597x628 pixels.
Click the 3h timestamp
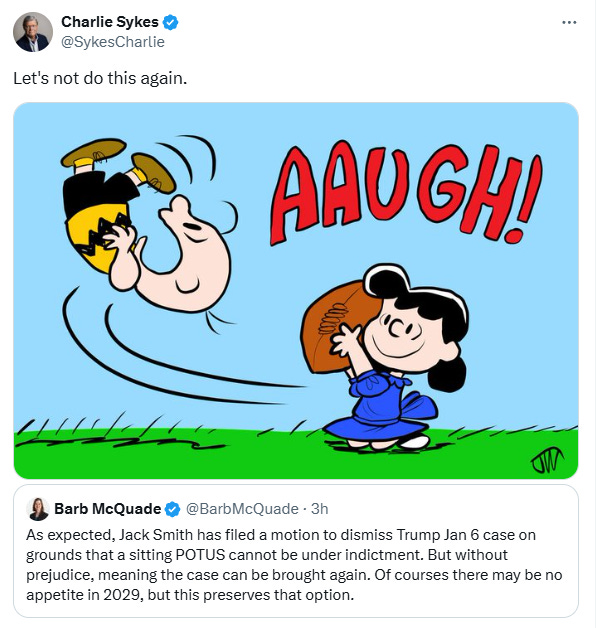point(320,509)
